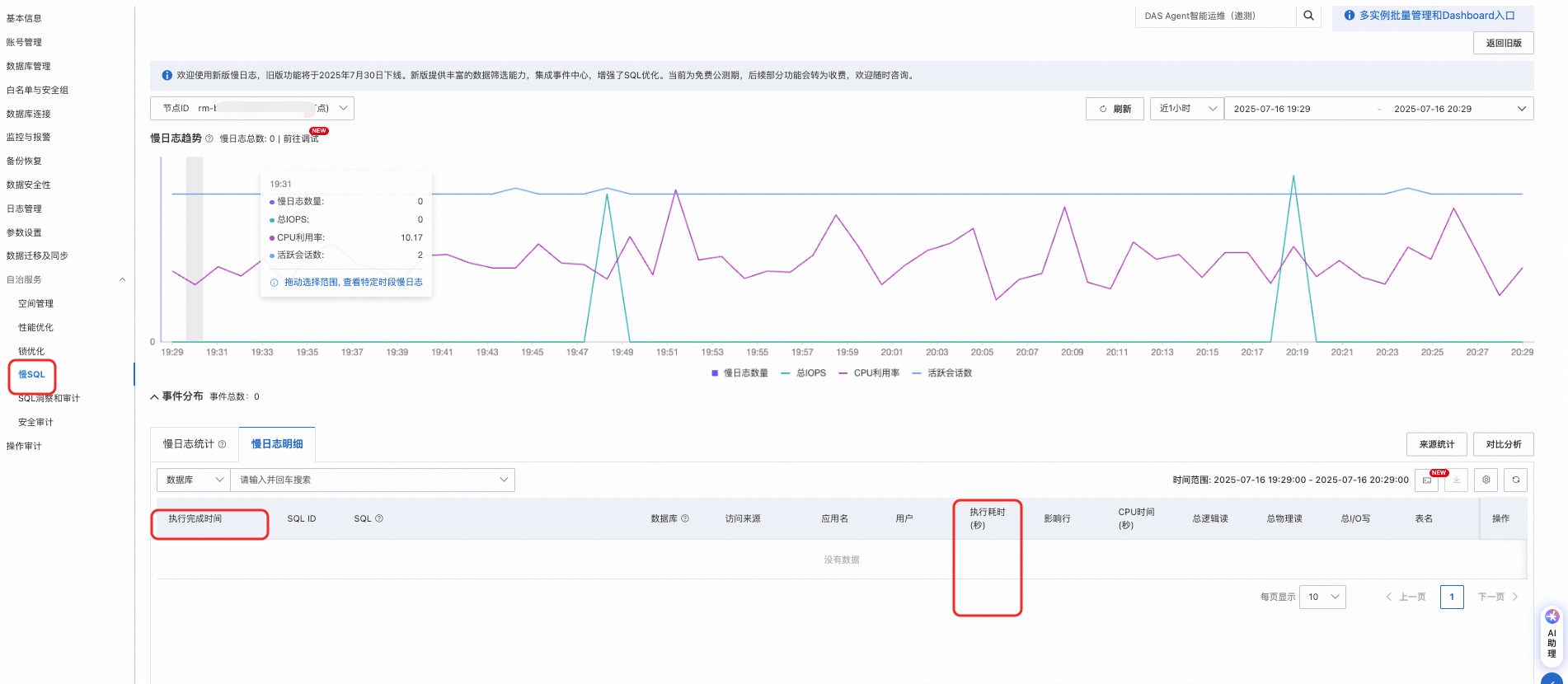This screenshot has height=684, width=1568.
Task: Open the 每页显示 10 page size dropdown
Action: point(1322,597)
